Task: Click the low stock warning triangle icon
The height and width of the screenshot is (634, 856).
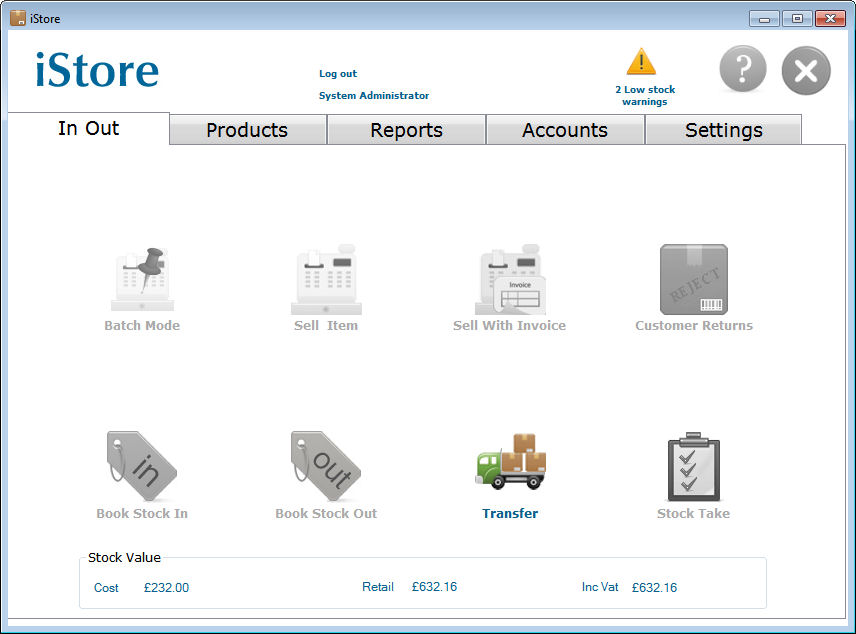Action: coord(641,61)
